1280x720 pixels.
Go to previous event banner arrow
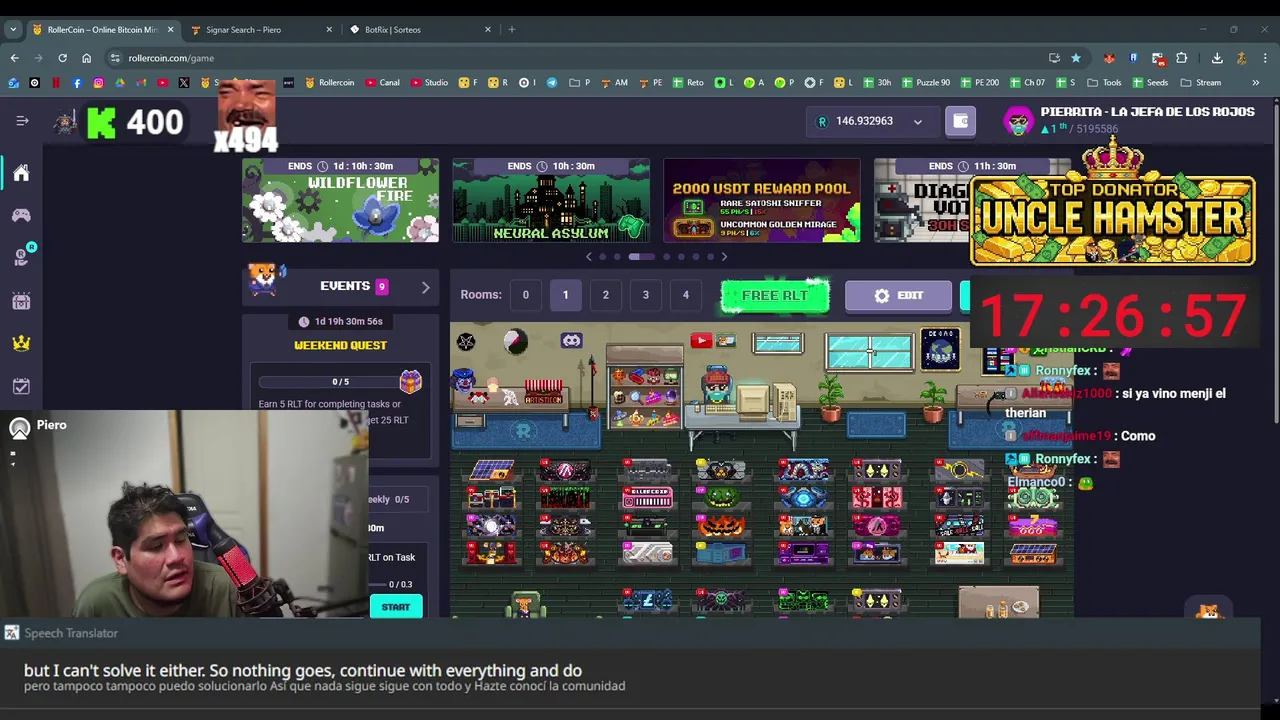point(589,257)
